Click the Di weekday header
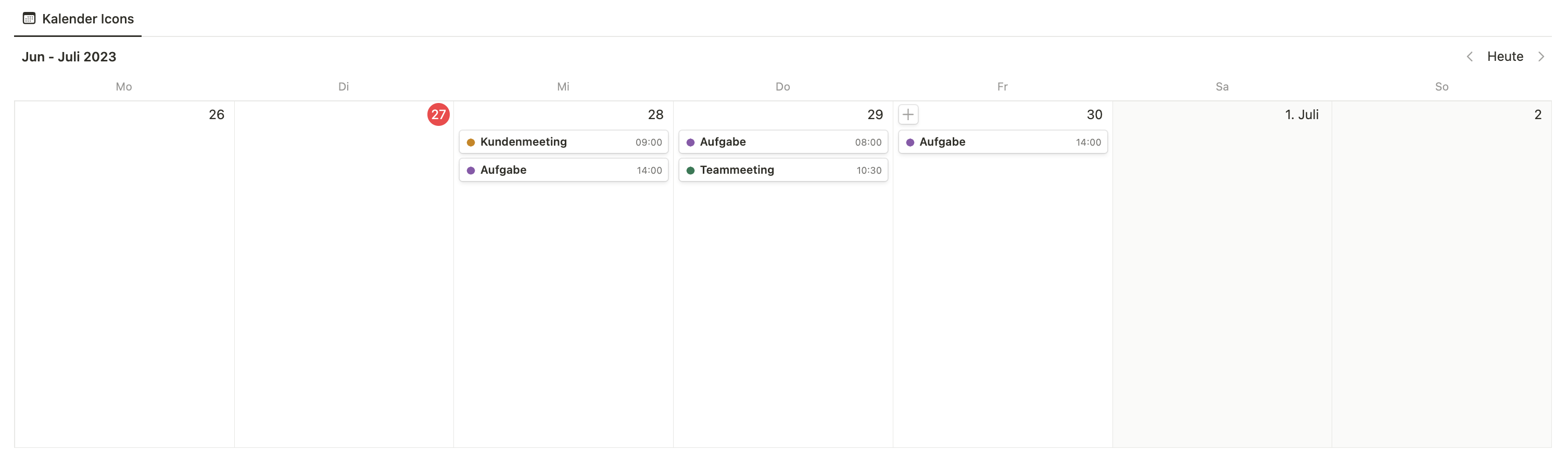Image resolution: width=1568 pixels, height=464 pixels. click(343, 86)
